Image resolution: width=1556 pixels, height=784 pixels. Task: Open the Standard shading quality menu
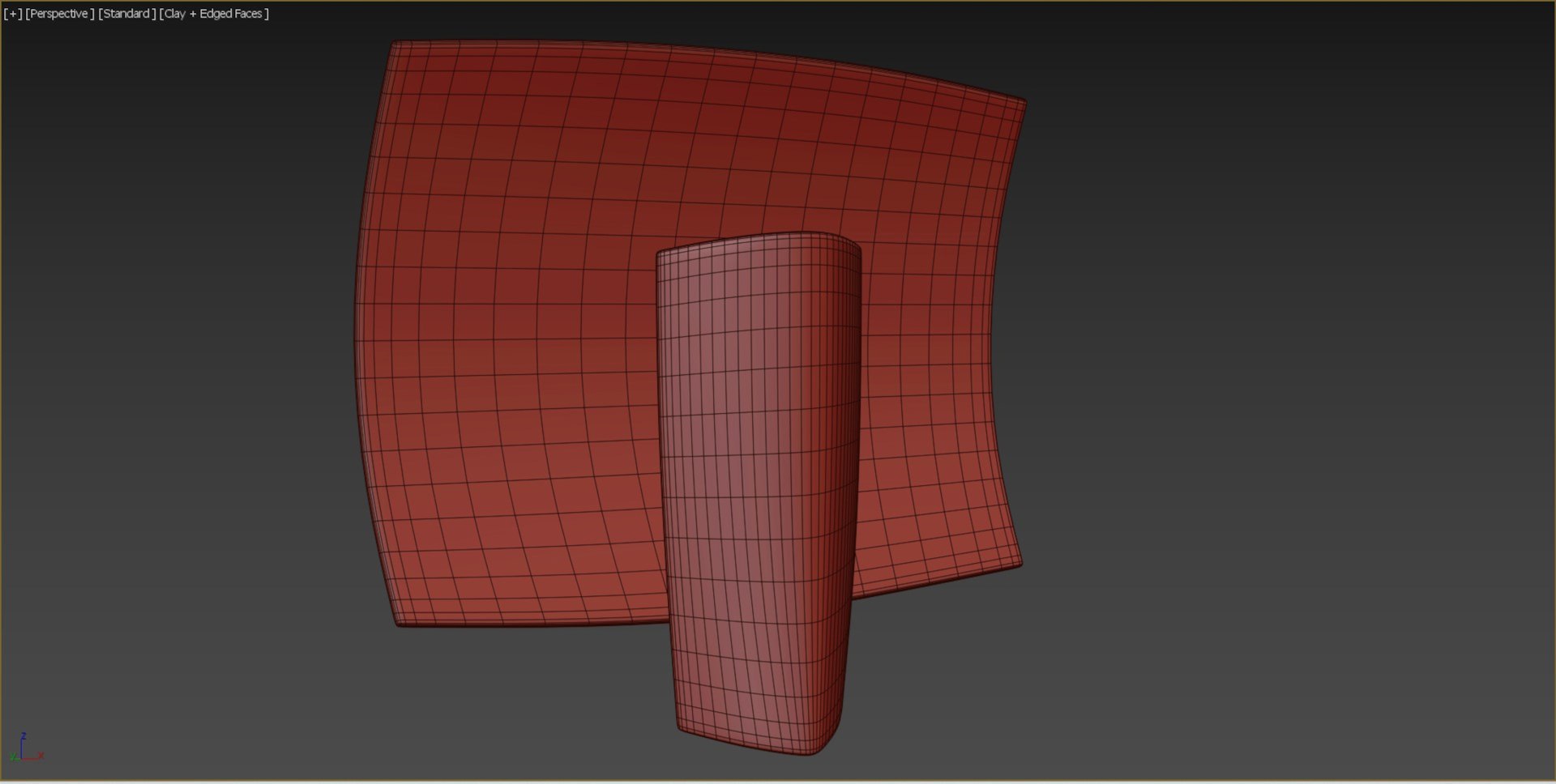(x=127, y=14)
